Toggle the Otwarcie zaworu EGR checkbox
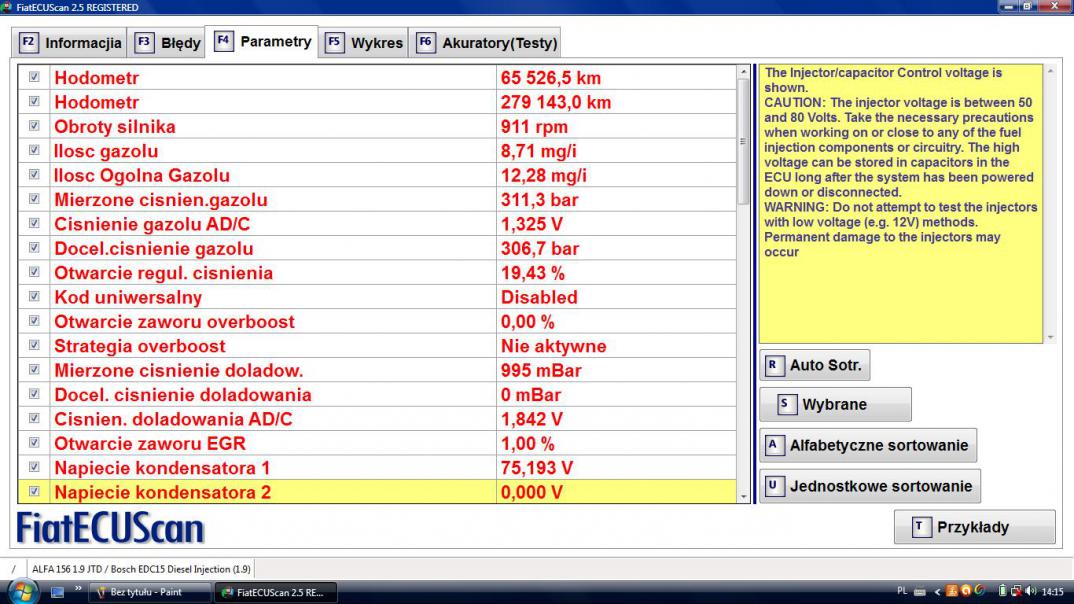 (35, 443)
